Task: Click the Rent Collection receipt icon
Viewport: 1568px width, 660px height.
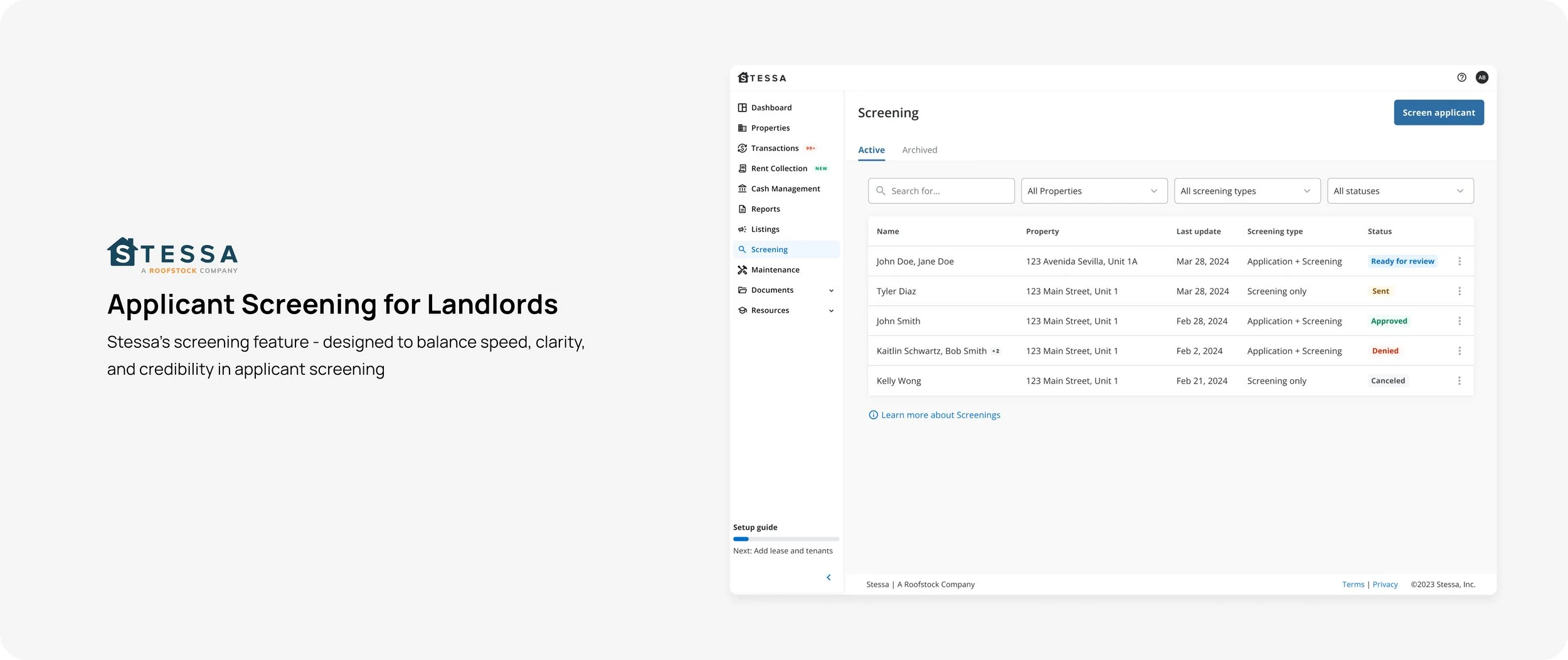Action: [x=742, y=169]
